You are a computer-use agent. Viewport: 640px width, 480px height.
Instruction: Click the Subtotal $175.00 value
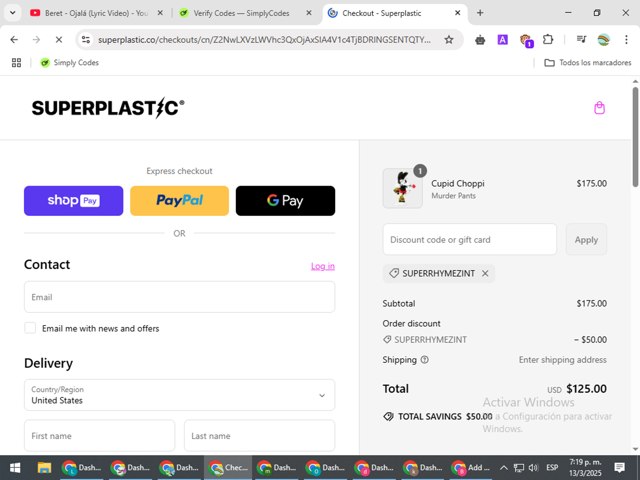click(x=591, y=303)
